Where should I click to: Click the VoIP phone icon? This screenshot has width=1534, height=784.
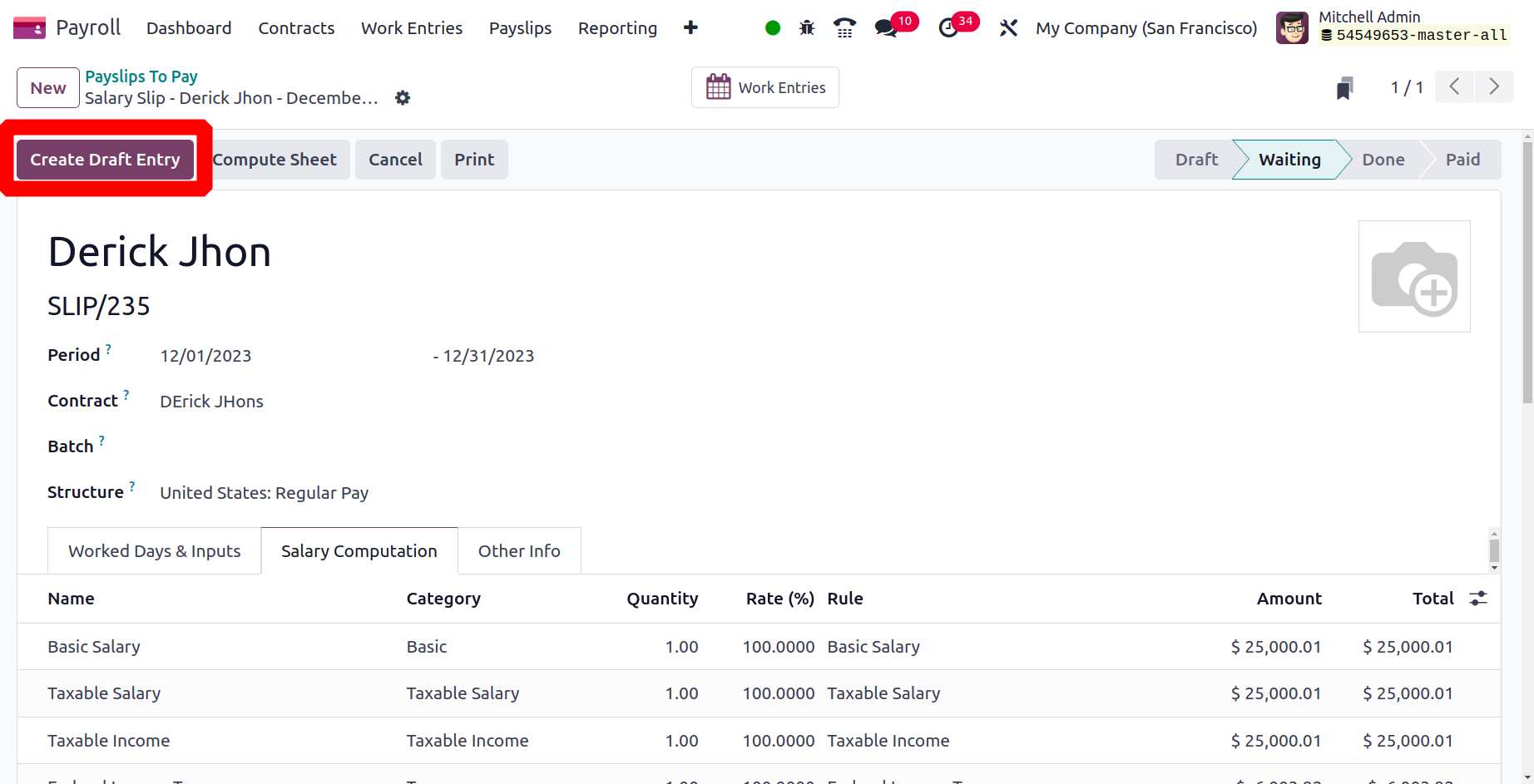tap(844, 28)
